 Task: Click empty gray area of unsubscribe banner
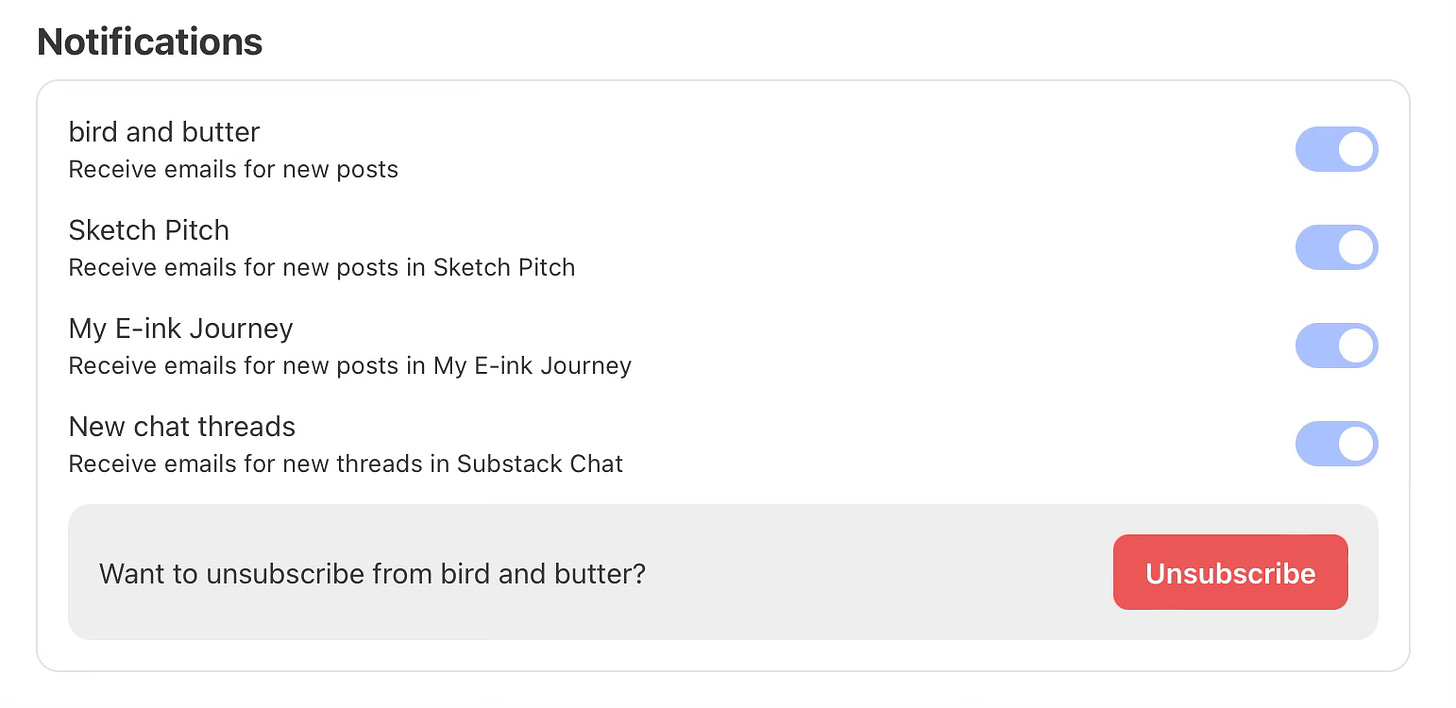880,574
